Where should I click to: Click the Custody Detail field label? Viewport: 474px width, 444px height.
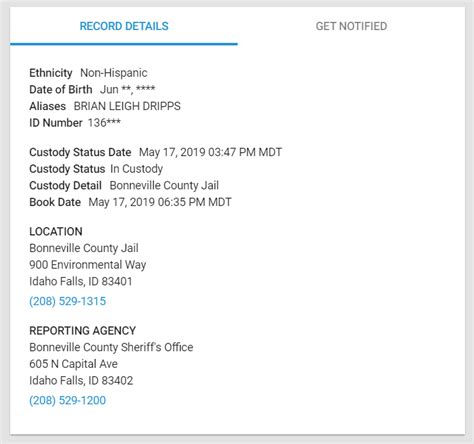click(65, 185)
